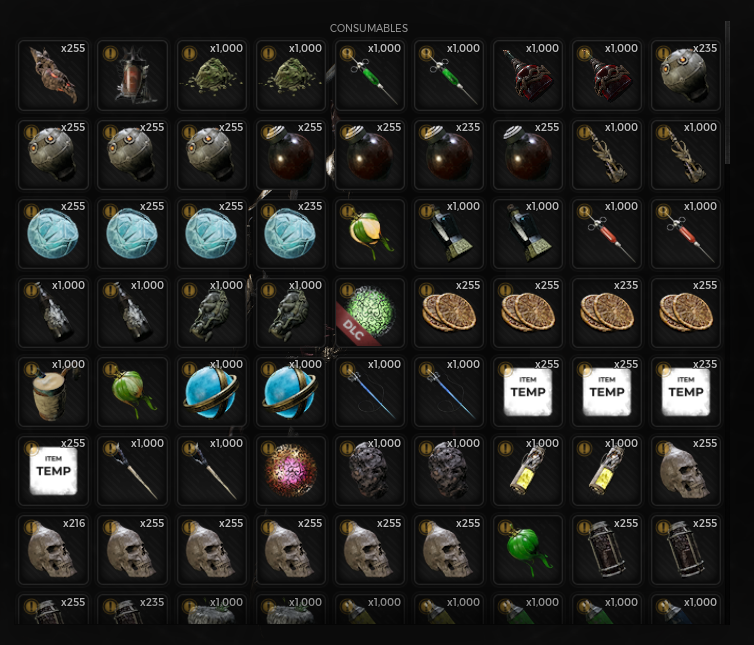The width and height of the screenshot is (754, 645).
Task: Select the dark red flask without warning badge
Action: [528, 154]
